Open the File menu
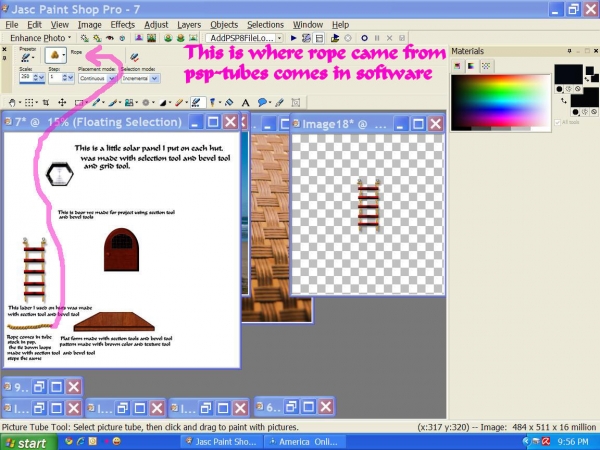The image size is (600, 450). 12,25
